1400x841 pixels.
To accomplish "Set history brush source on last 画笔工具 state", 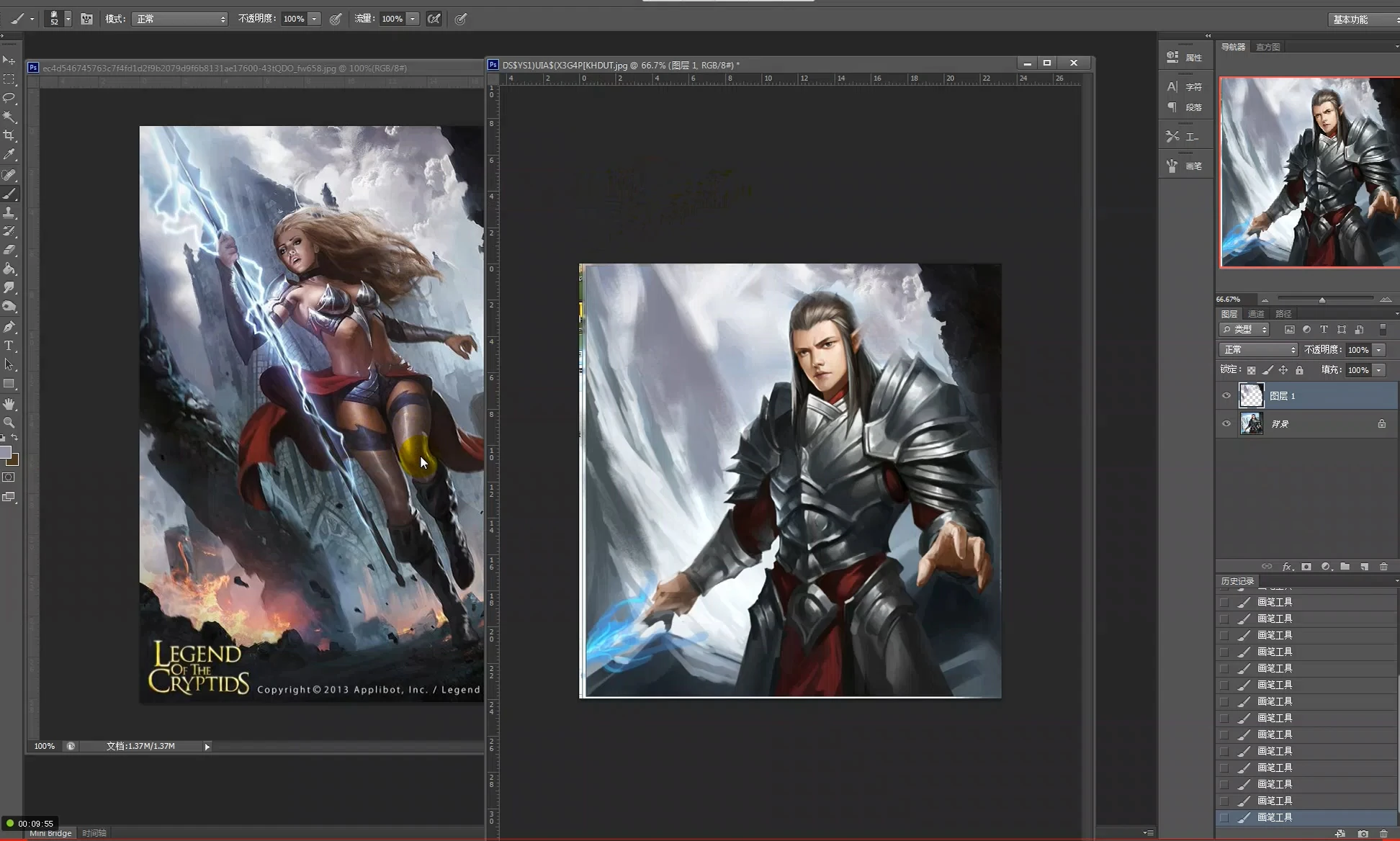I will click(1224, 817).
